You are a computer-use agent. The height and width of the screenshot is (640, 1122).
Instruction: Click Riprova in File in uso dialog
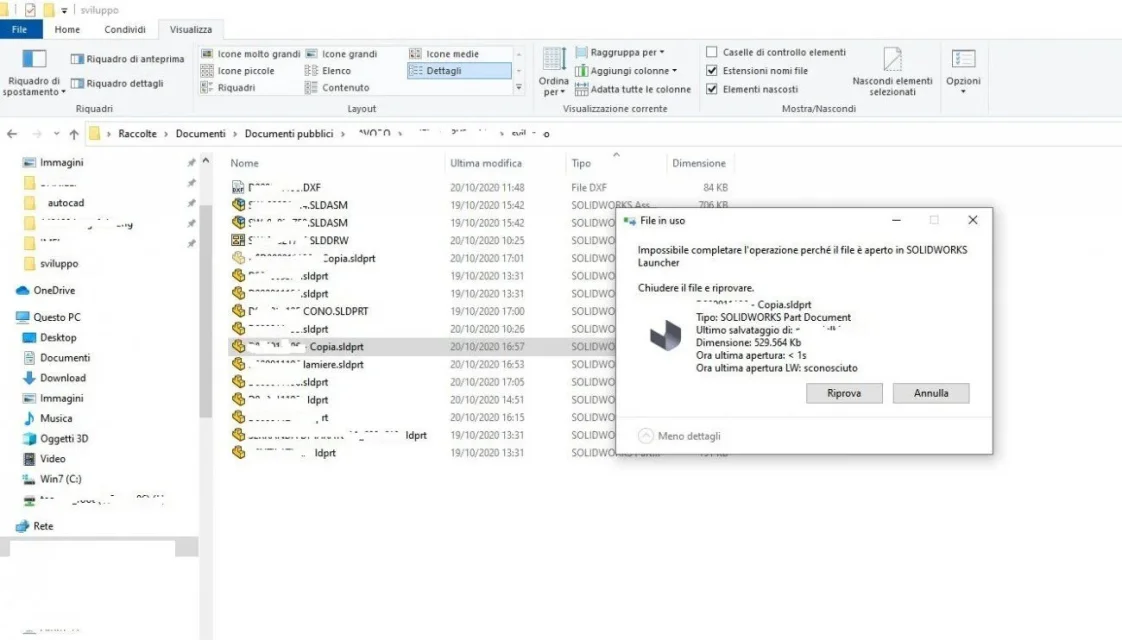click(844, 393)
